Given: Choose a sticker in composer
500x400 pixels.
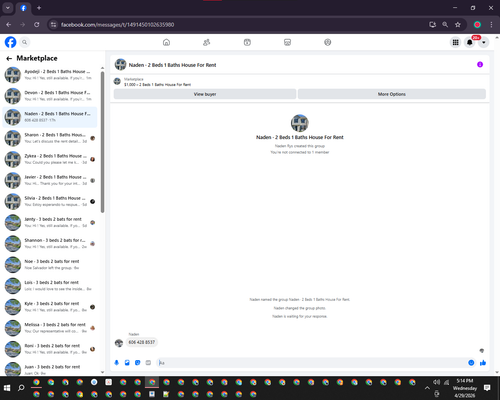Looking at the screenshot, I should coord(138,363).
